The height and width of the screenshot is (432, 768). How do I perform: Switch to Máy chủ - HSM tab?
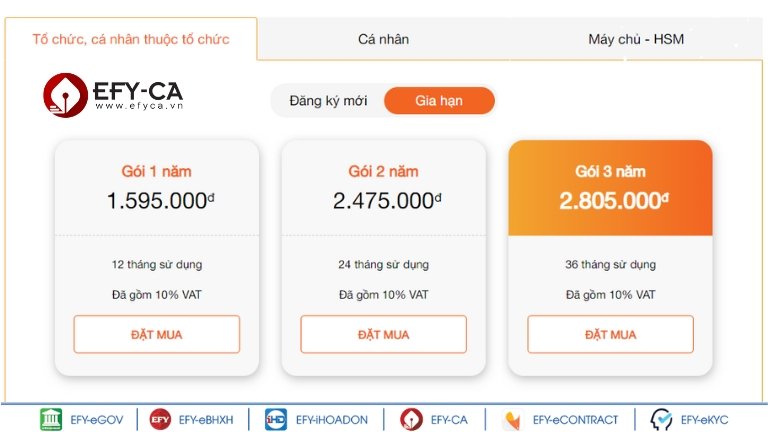(x=636, y=39)
